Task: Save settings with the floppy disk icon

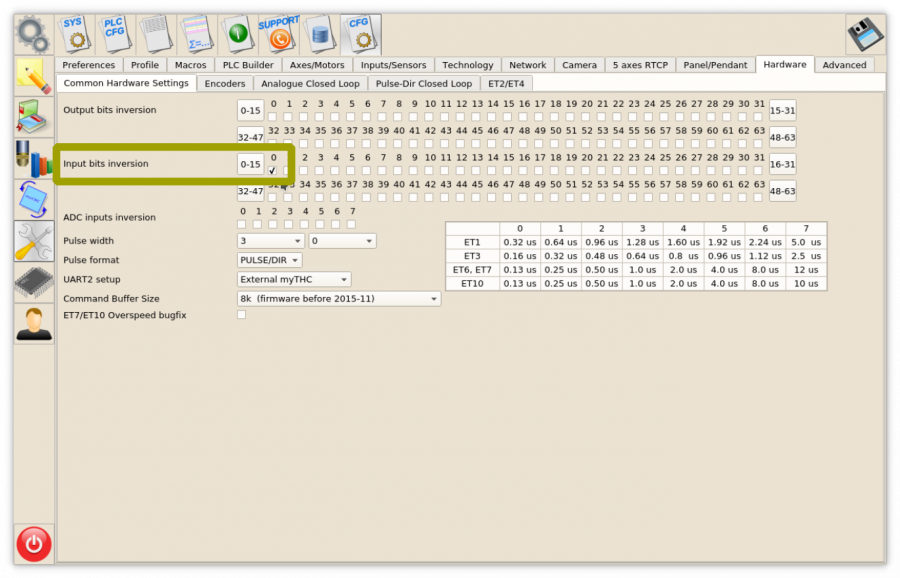Action: [x=865, y=34]
